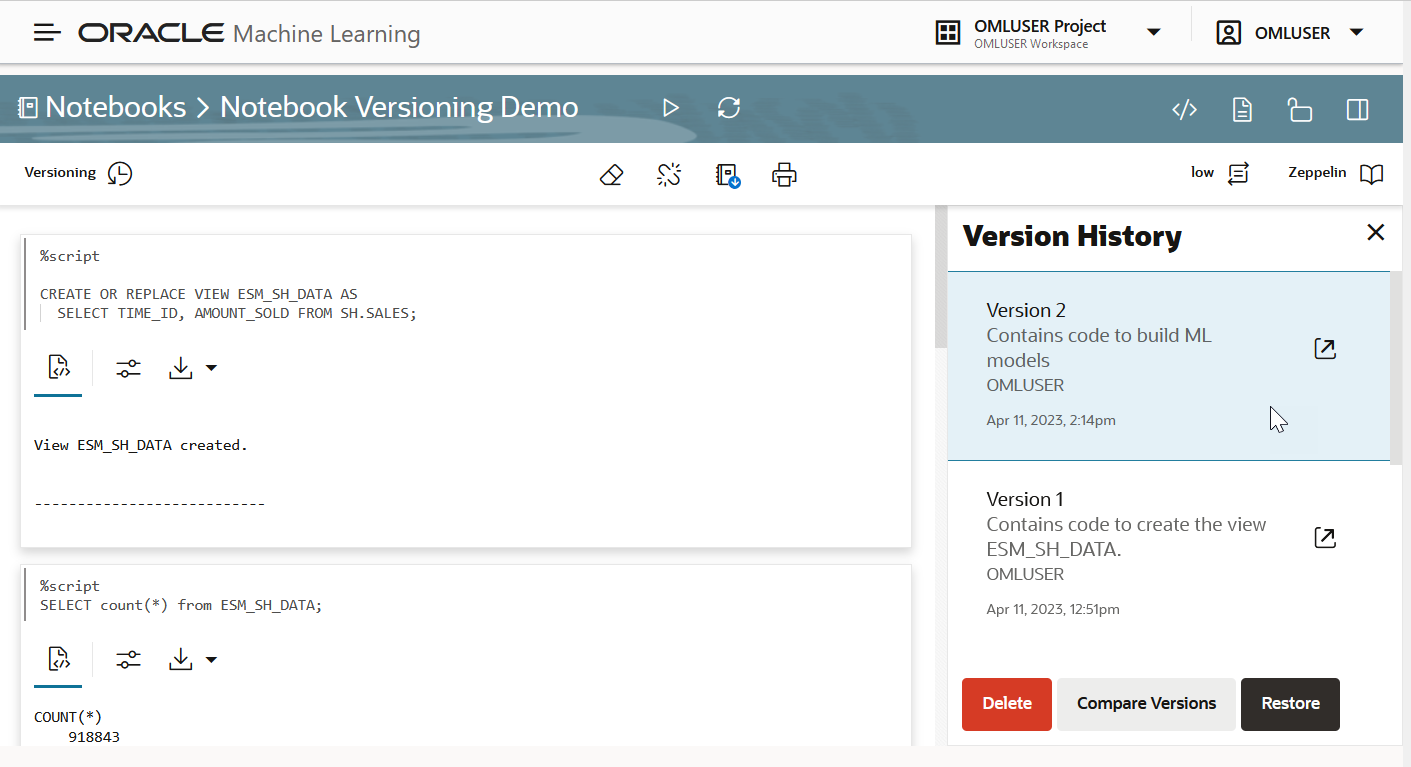Export the notebook with download icon
The width and height of the screenshot is (1411, 767).
(x=728, y=176)
